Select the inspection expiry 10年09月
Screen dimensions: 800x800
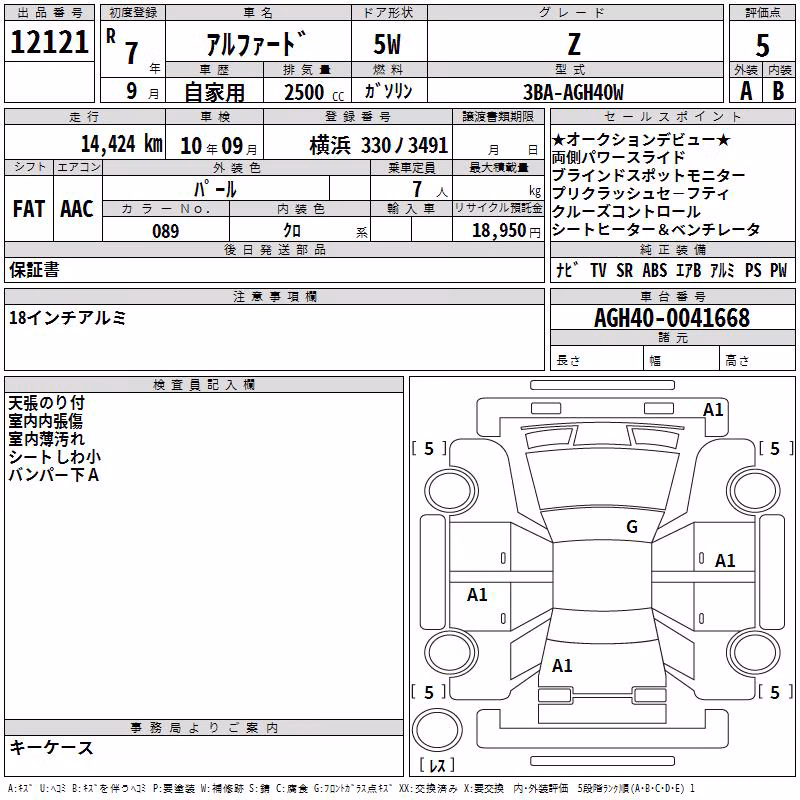(219, 146)
